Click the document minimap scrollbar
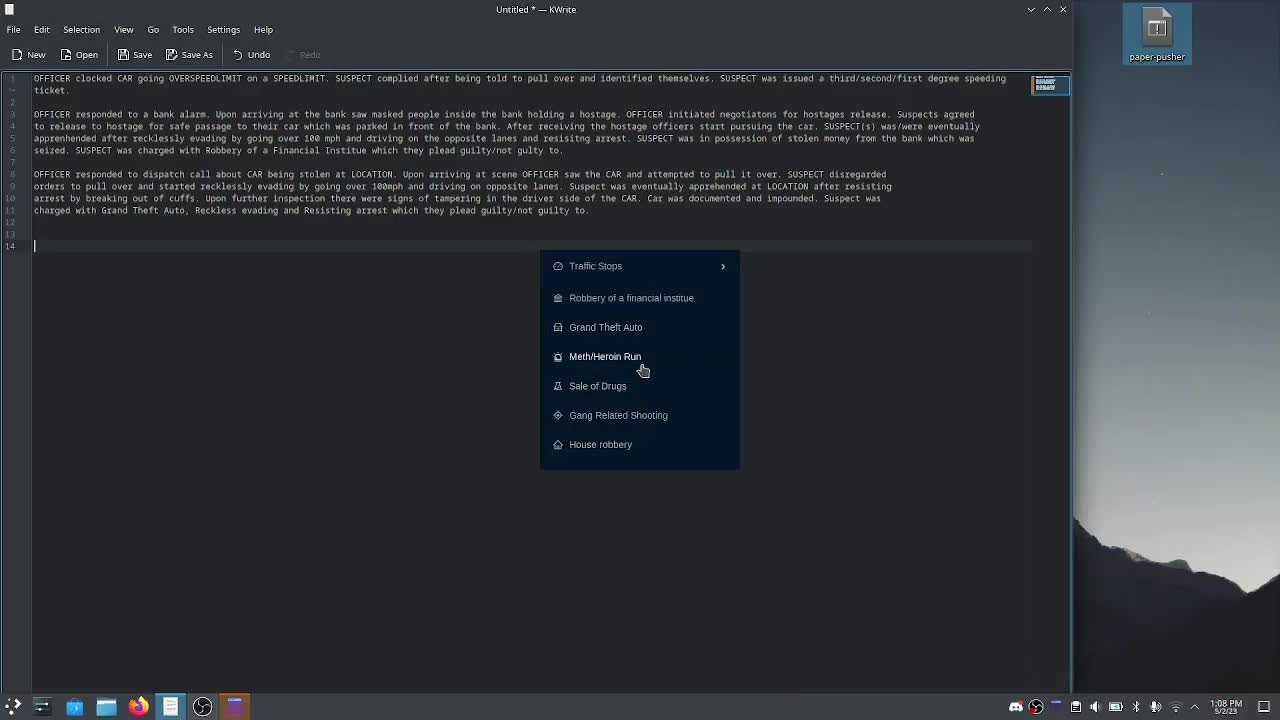 point(1046,85)
